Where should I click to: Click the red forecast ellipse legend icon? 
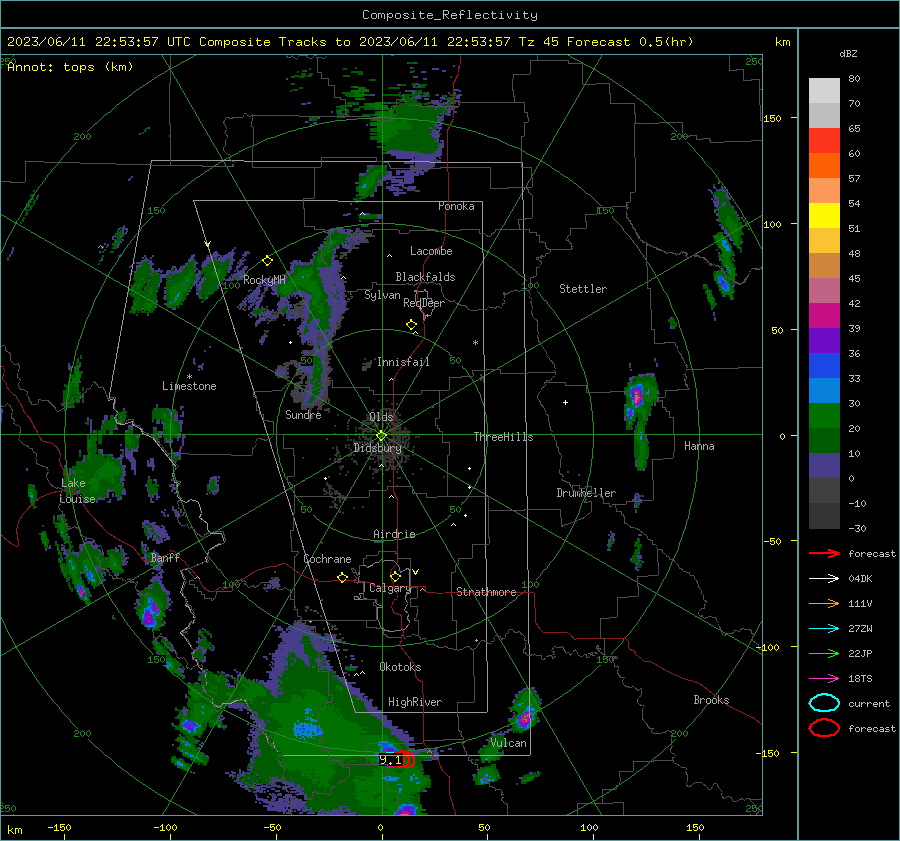(x=824, y=728)
